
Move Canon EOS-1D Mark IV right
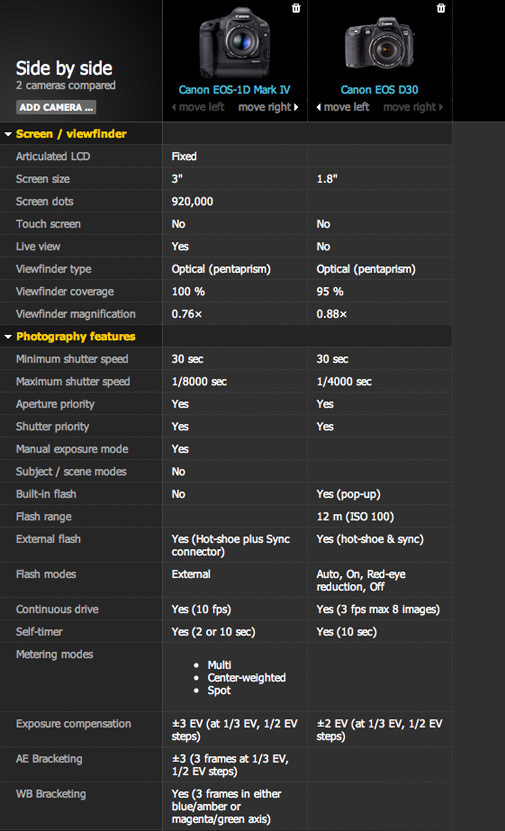click(x=268, y=107)
